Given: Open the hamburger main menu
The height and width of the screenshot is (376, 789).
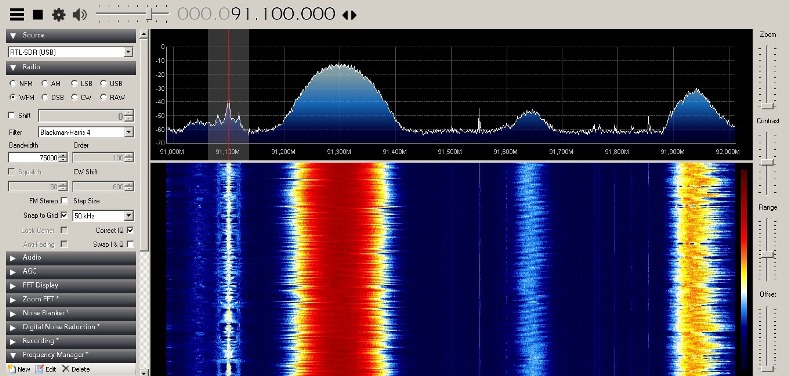Looking at the screenshot, I should point(17,14).
